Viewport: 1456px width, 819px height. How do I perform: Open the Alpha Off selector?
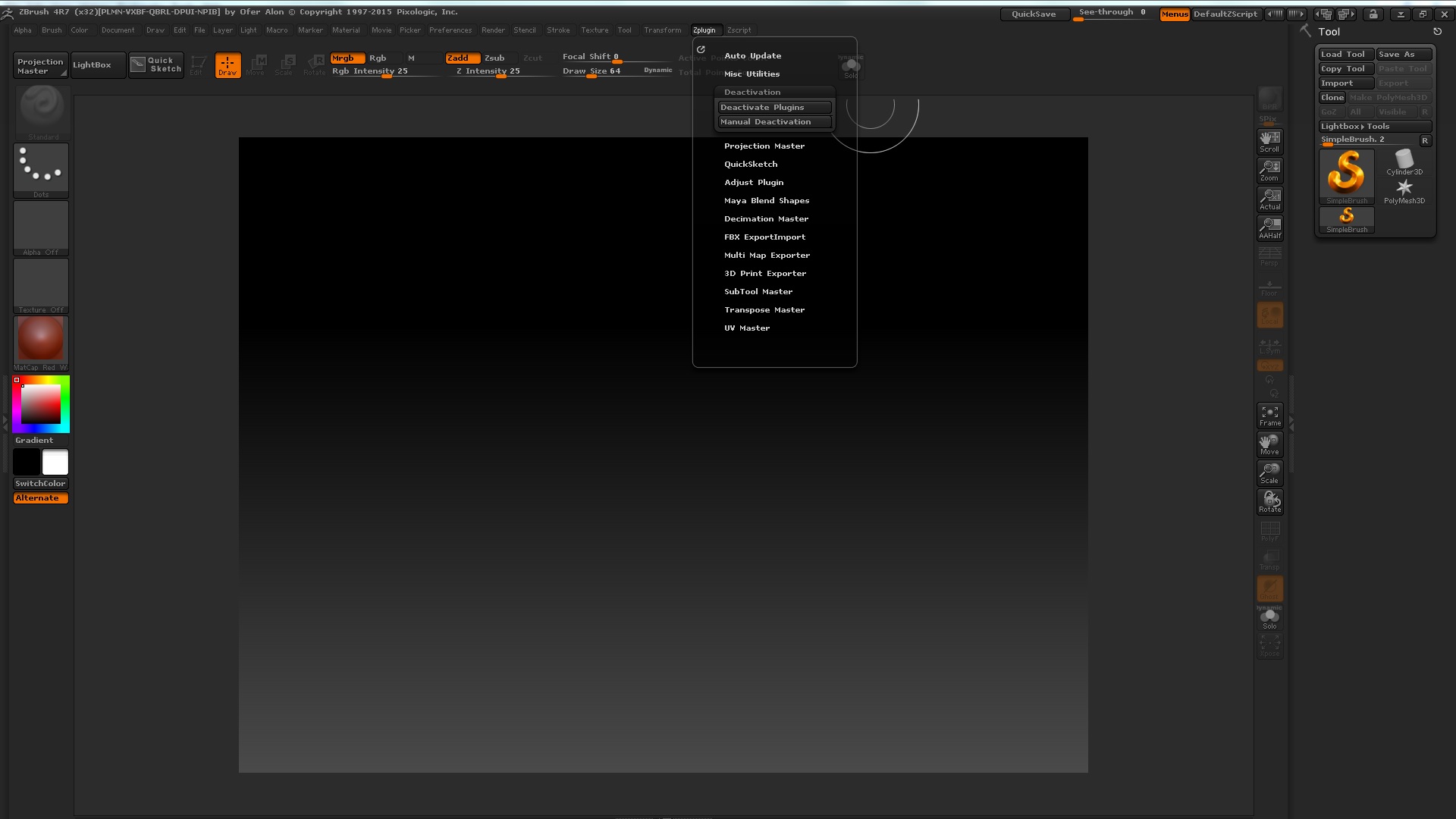tap(41, 228)
